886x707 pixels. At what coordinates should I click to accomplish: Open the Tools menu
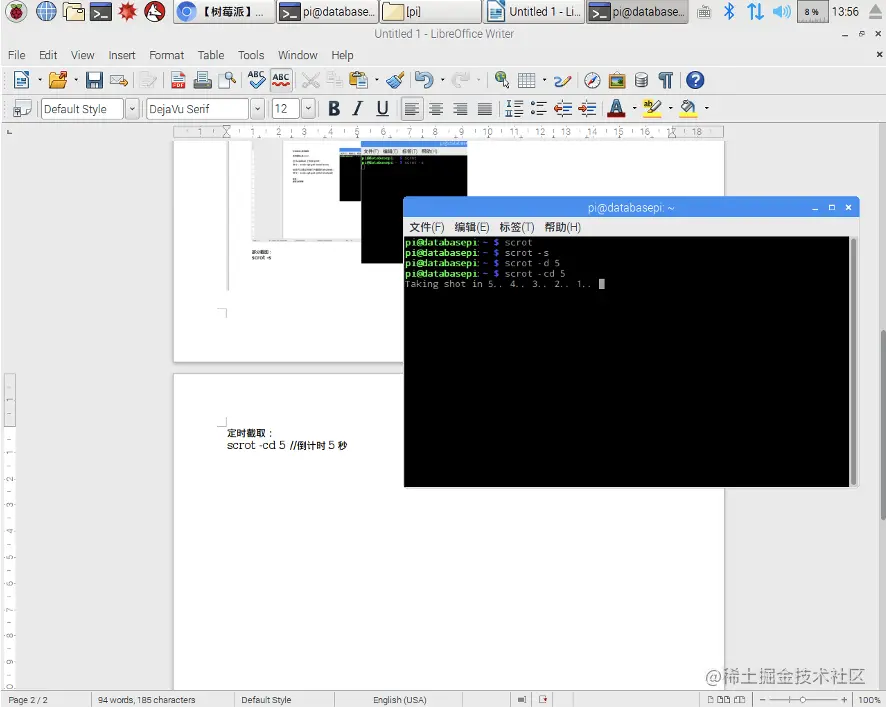[251, 55]
